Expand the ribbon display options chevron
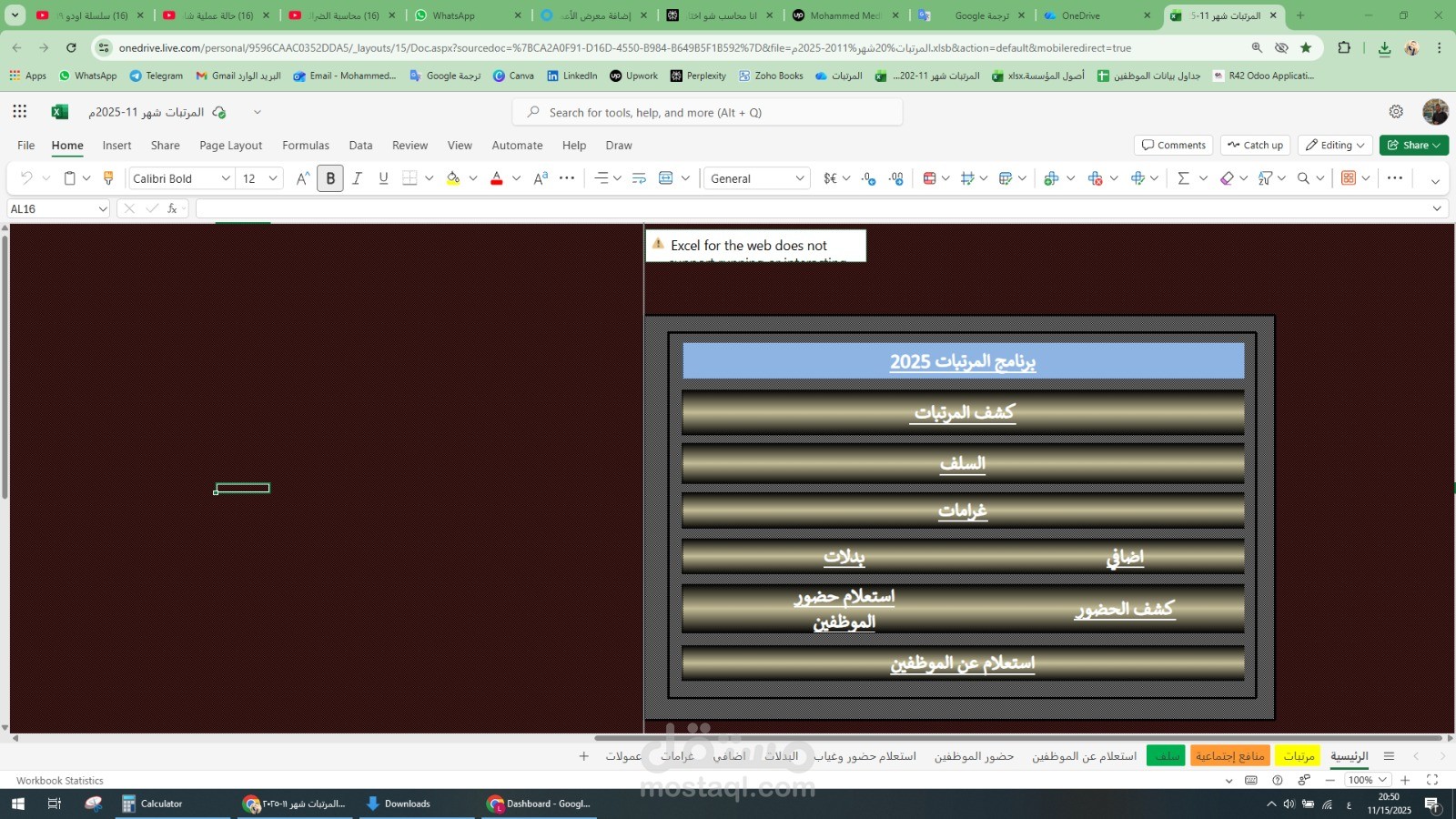1456x819 pixels. (1435, 181)
